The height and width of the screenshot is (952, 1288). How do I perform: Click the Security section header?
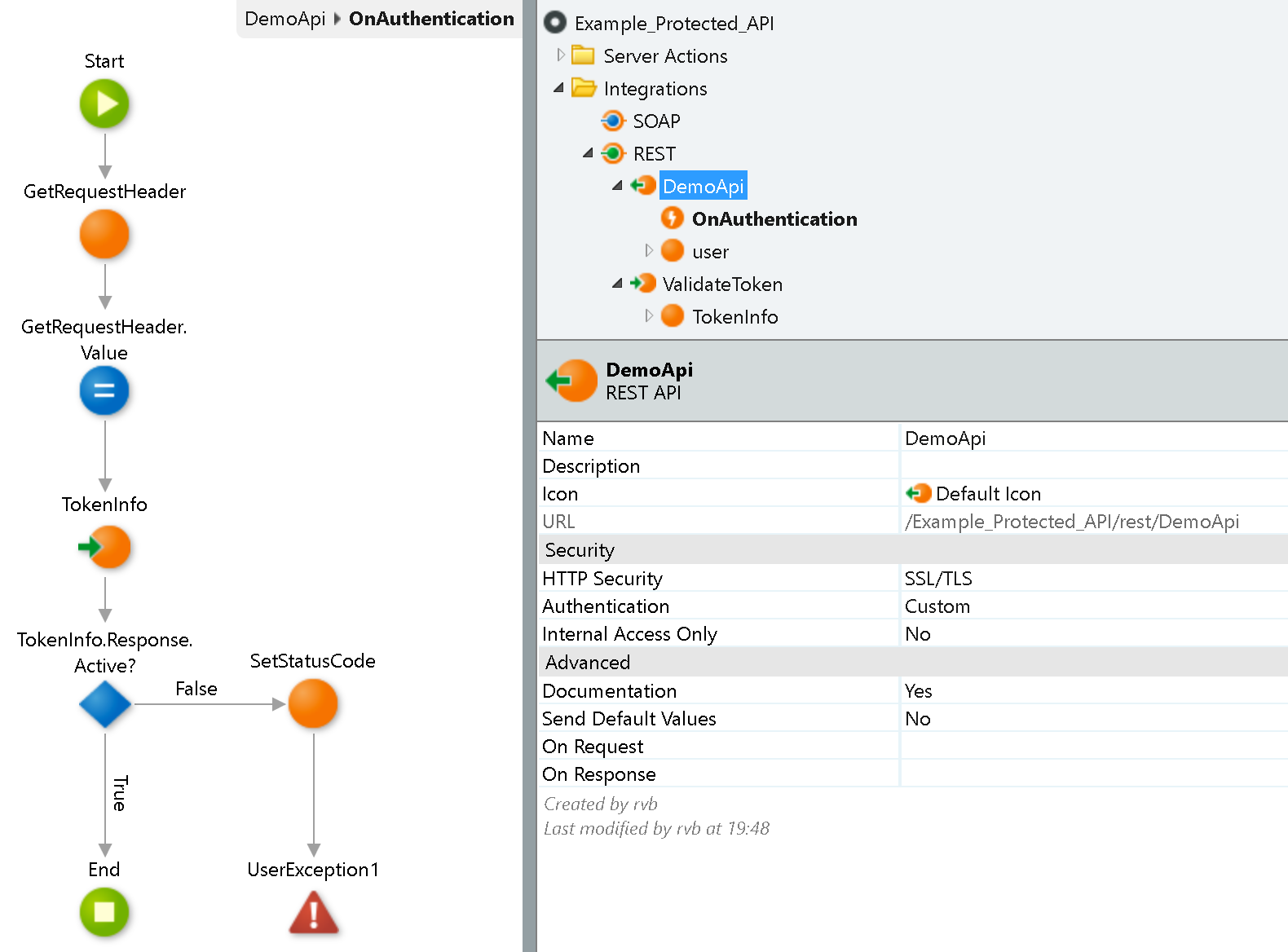click(913, 550)
